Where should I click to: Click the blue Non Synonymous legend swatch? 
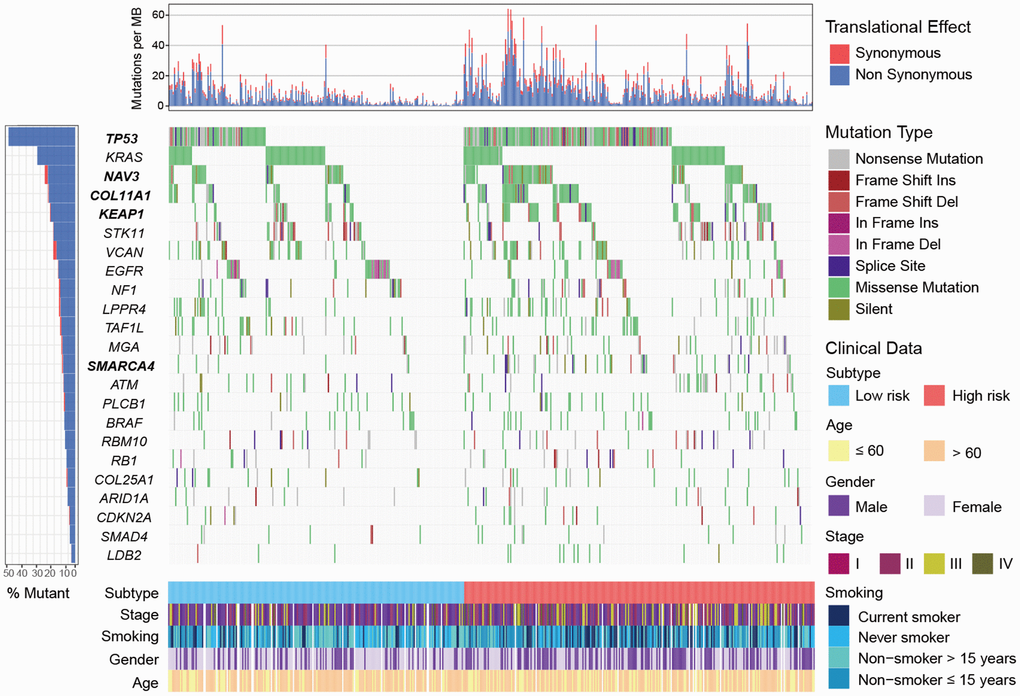click(x=836, y=74)
